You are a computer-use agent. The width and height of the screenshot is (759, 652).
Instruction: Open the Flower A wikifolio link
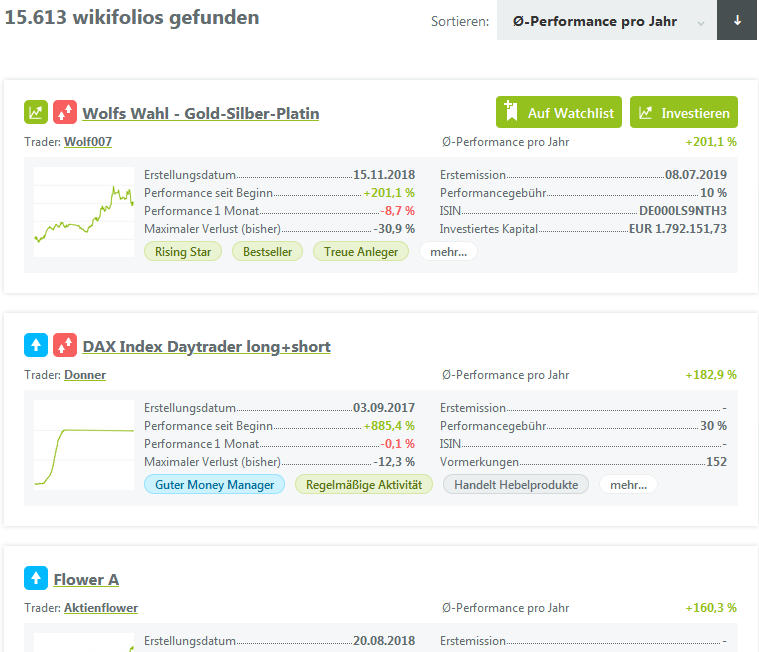pos(86,579)
